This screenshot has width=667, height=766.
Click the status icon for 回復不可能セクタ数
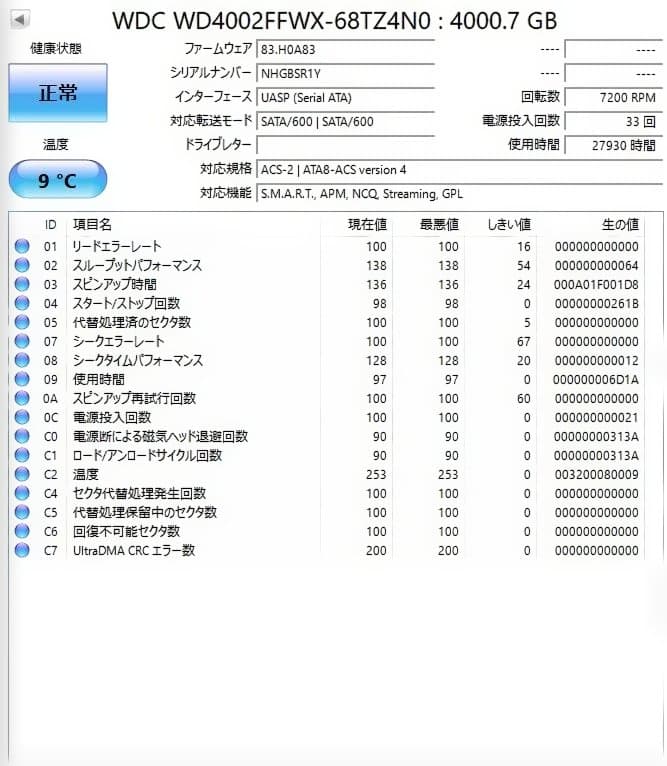click(22, 532)
